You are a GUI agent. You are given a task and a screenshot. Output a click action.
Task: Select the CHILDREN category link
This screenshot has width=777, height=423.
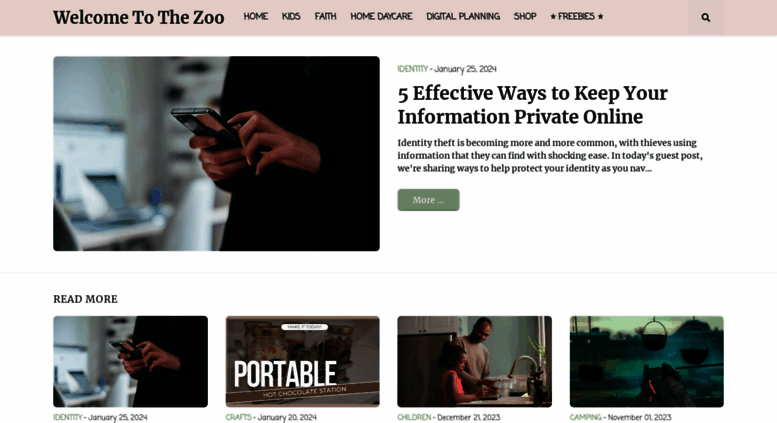point(414,417)
